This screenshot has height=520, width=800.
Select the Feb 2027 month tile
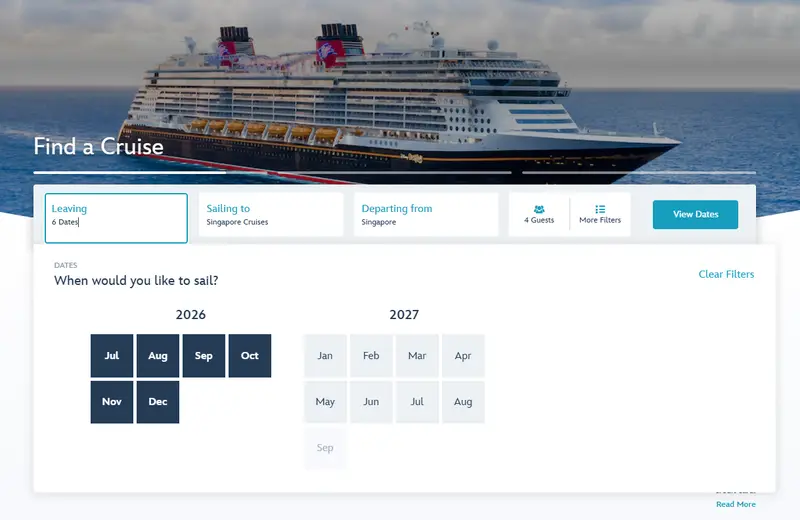pos(371,356)
